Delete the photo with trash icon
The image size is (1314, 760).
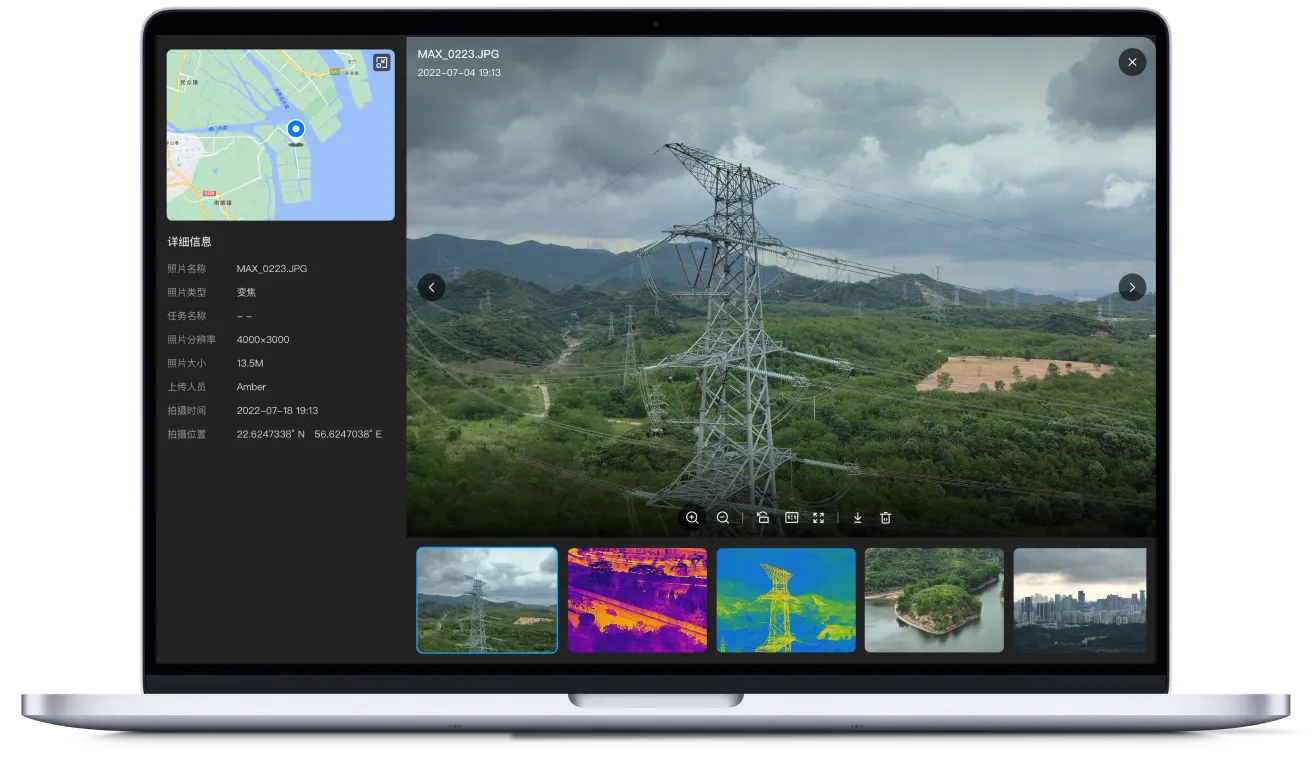coord(885,518)
